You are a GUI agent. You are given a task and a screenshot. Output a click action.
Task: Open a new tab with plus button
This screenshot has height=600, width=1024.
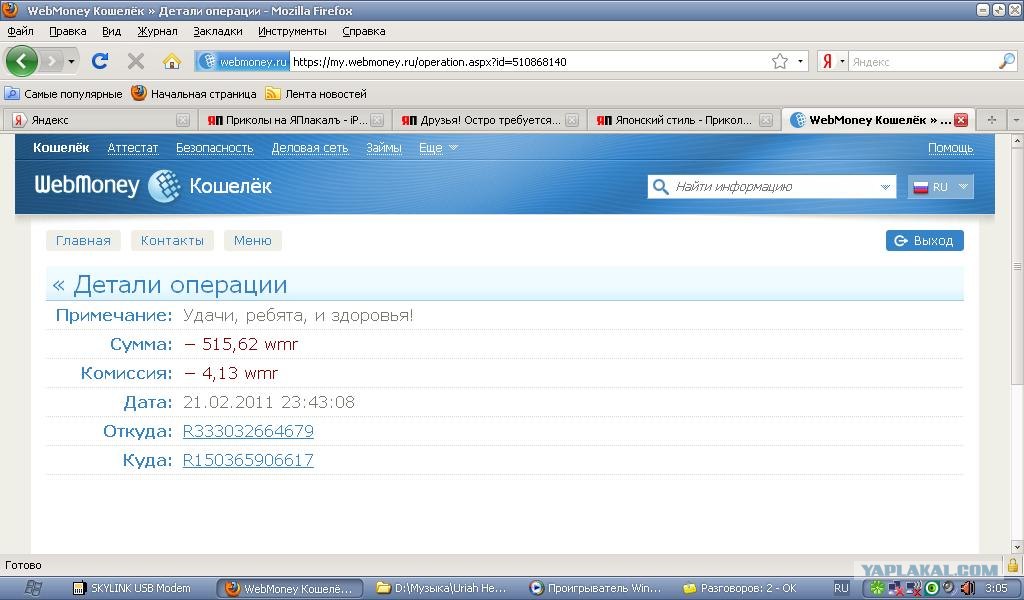point(991,120)
